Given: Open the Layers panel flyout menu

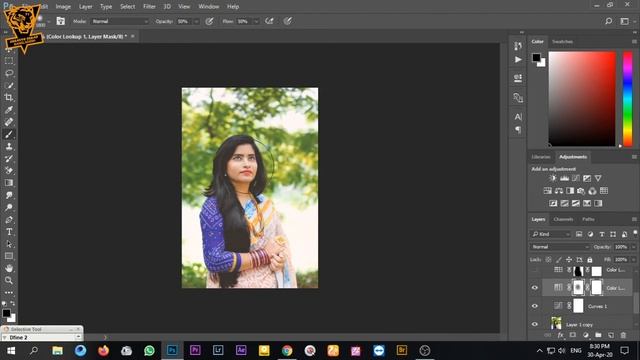Looking at the screenshot, I should click(x=634, y=219).
